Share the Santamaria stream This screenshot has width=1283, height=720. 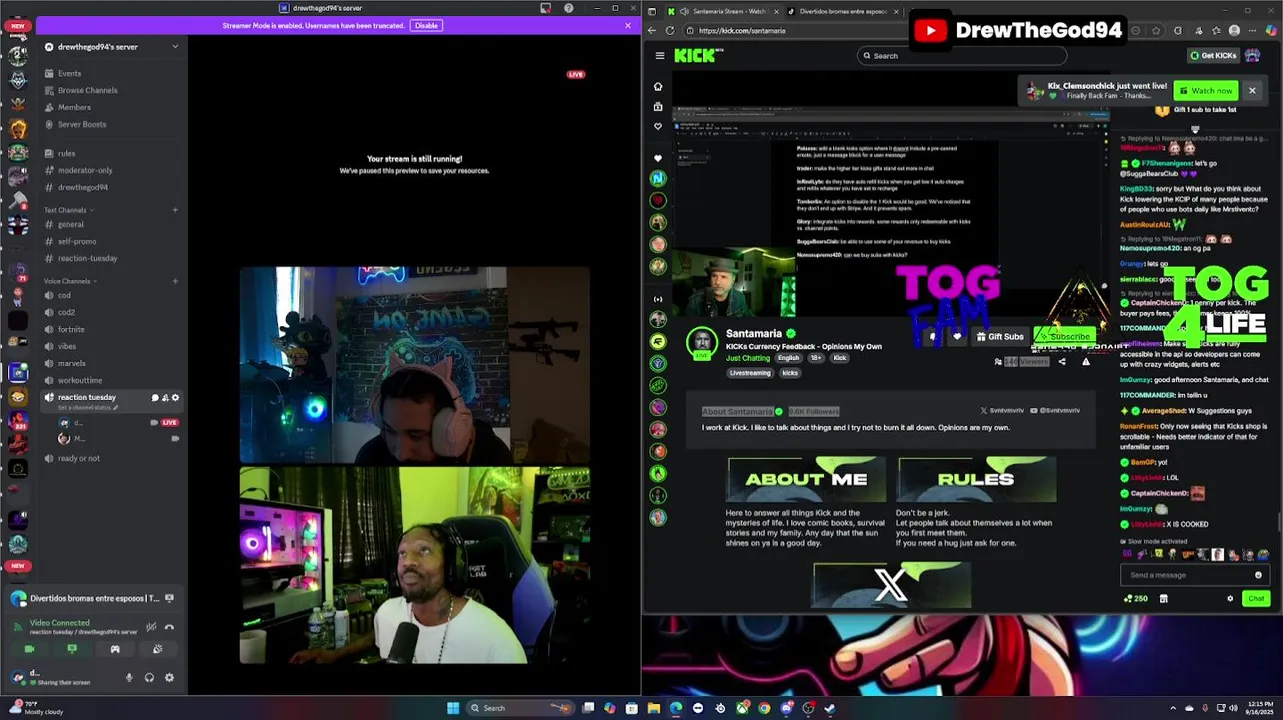coord(1062,362)
